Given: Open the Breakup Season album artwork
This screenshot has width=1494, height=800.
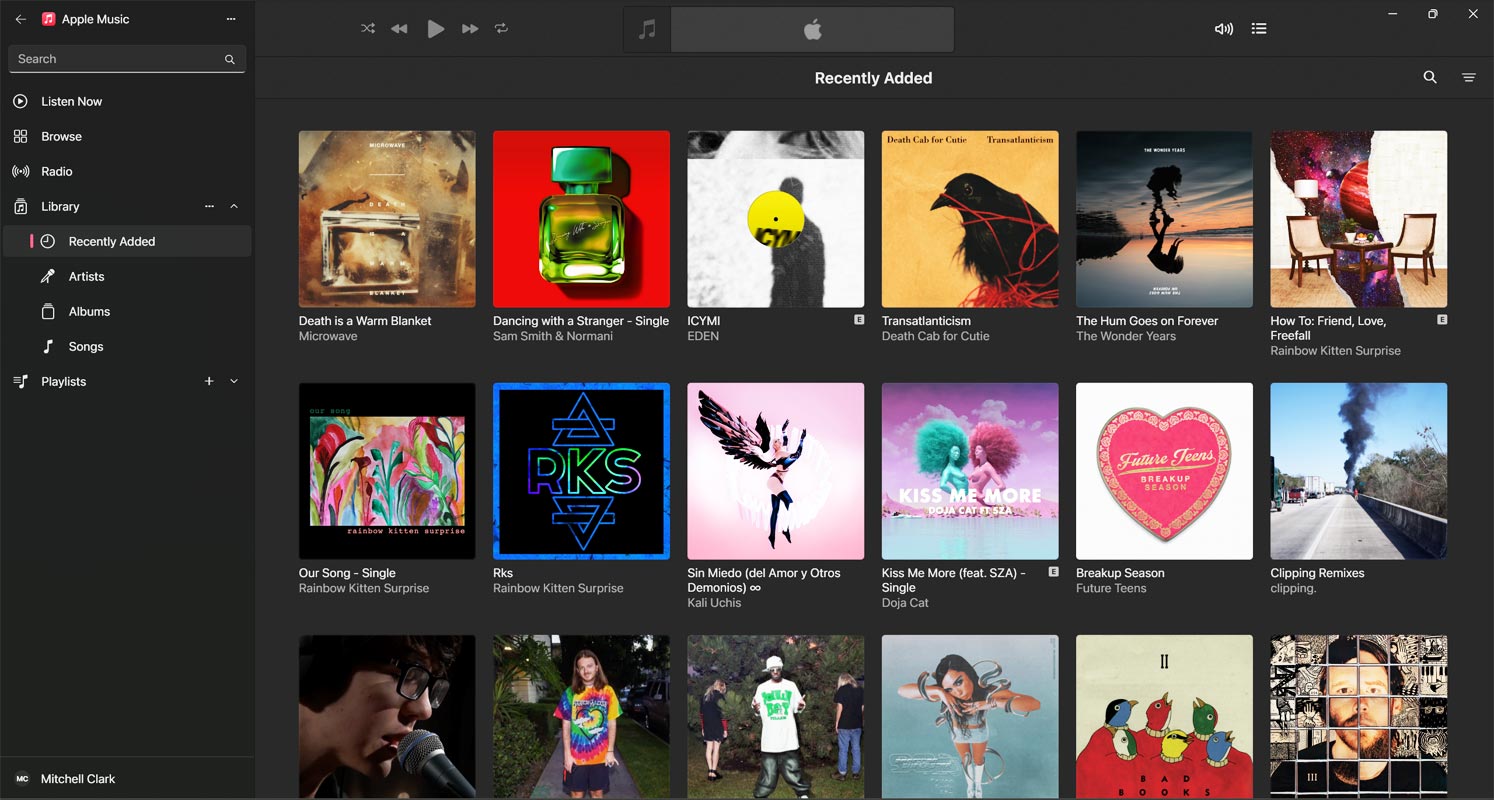Looking at the screenshot, I should pyautogui.click(x=1164, y=471).
